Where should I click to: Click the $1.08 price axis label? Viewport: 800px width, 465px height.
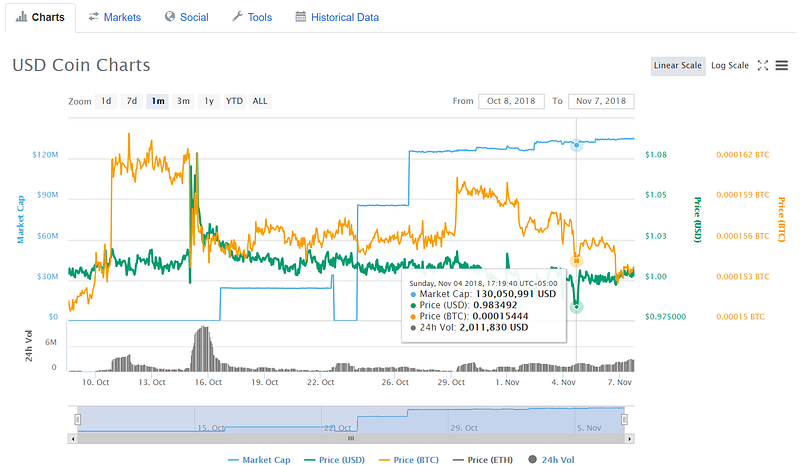(x=656, y=155)
